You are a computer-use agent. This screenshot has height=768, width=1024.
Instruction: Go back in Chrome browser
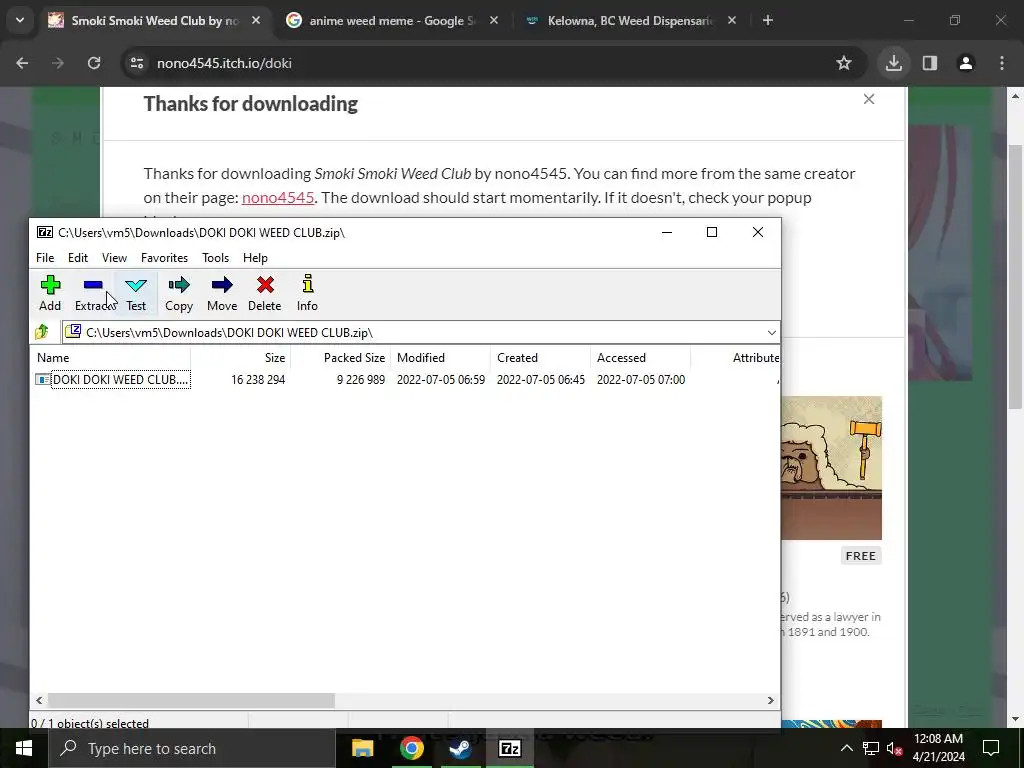[x=22, y=63]
